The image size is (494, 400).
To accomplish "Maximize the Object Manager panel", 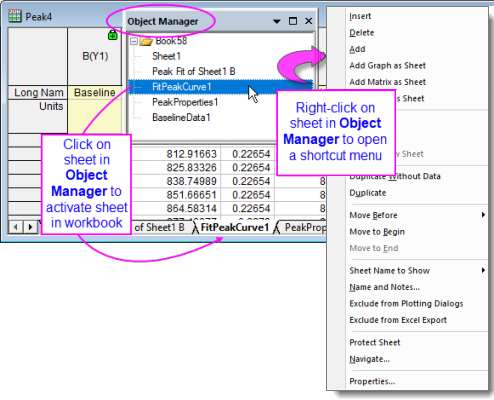I will [293, 21].
